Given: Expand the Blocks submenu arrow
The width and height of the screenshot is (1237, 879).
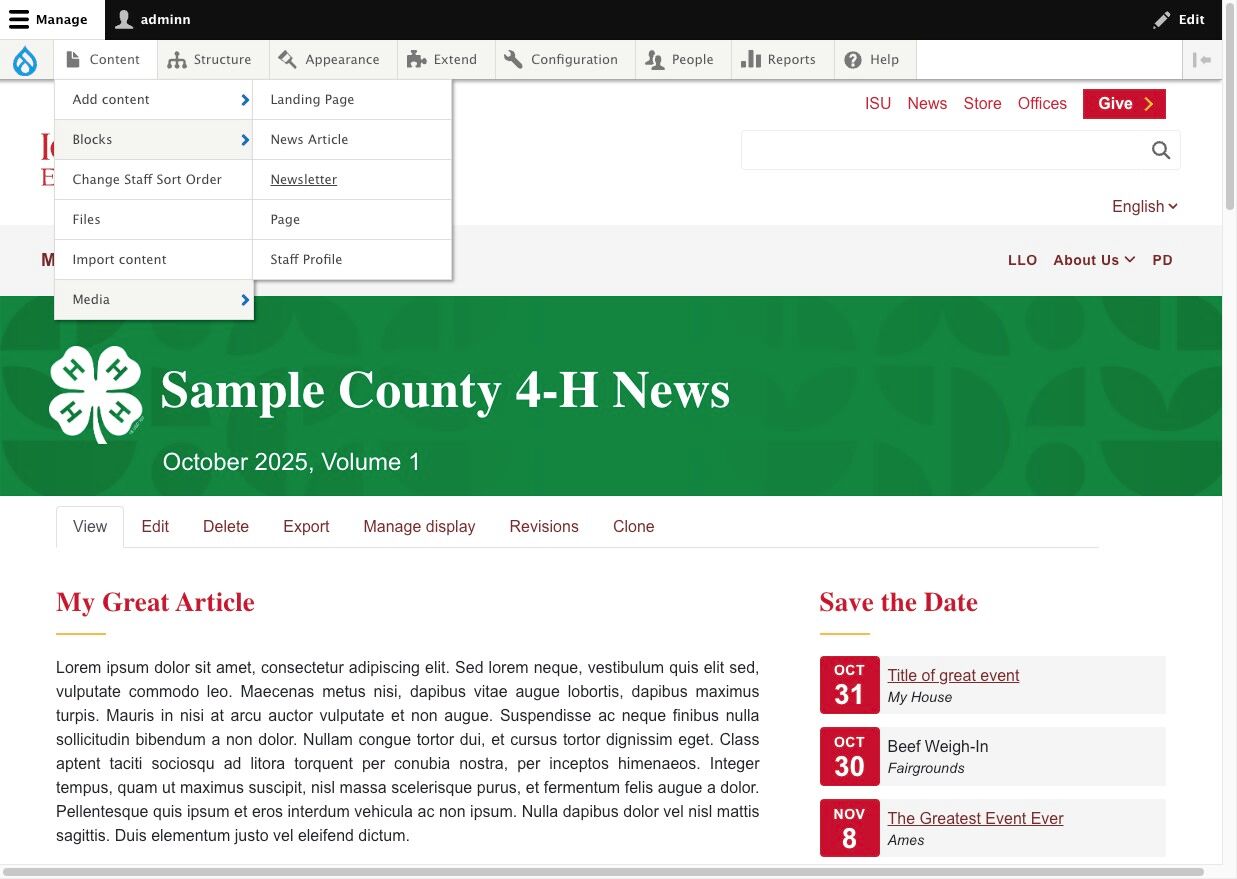Looking at the screenshot, I should pyautogui.click(x=245, y=140).
